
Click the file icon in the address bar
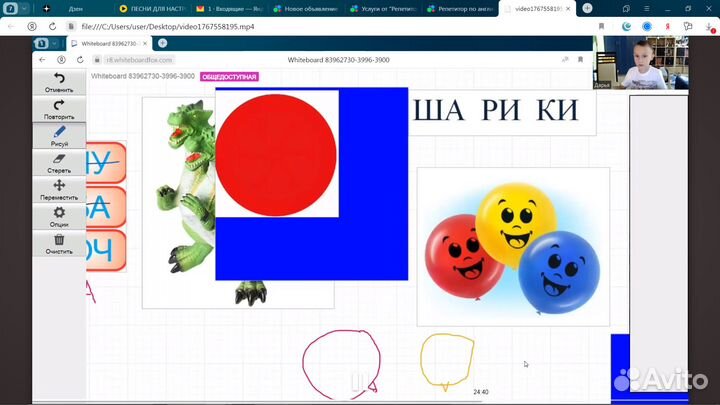(x=71, y=27)
